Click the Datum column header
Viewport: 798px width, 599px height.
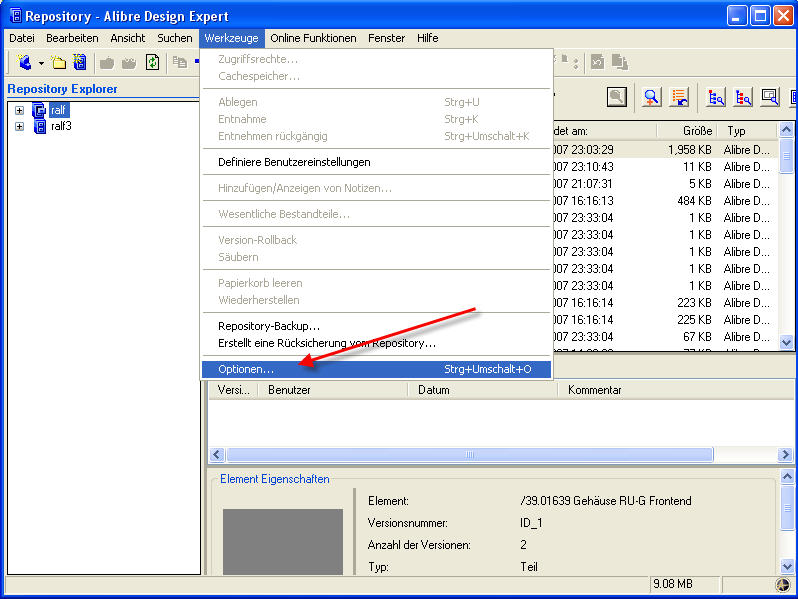pyautogui.click(x=483, y=390)
